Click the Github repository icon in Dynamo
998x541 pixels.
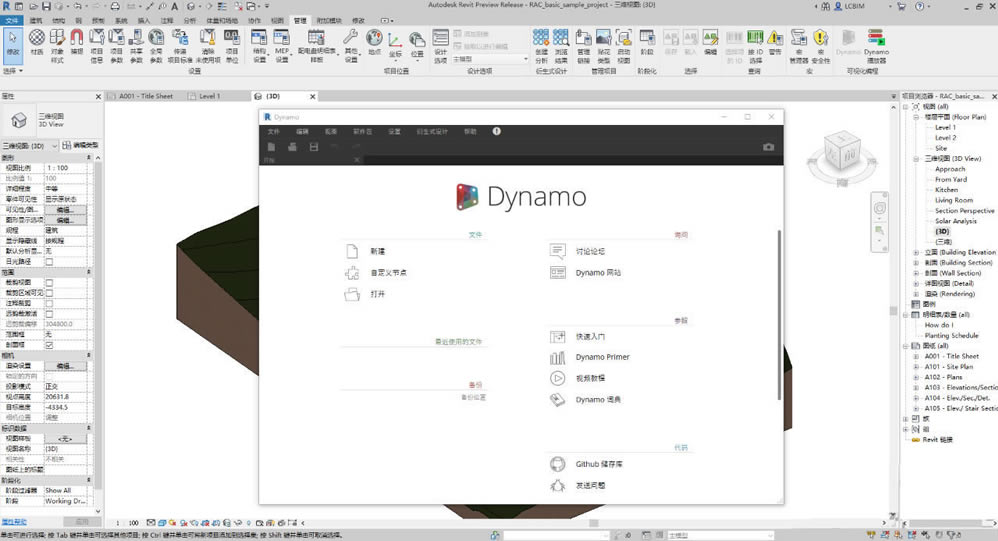tap(558, 464)
